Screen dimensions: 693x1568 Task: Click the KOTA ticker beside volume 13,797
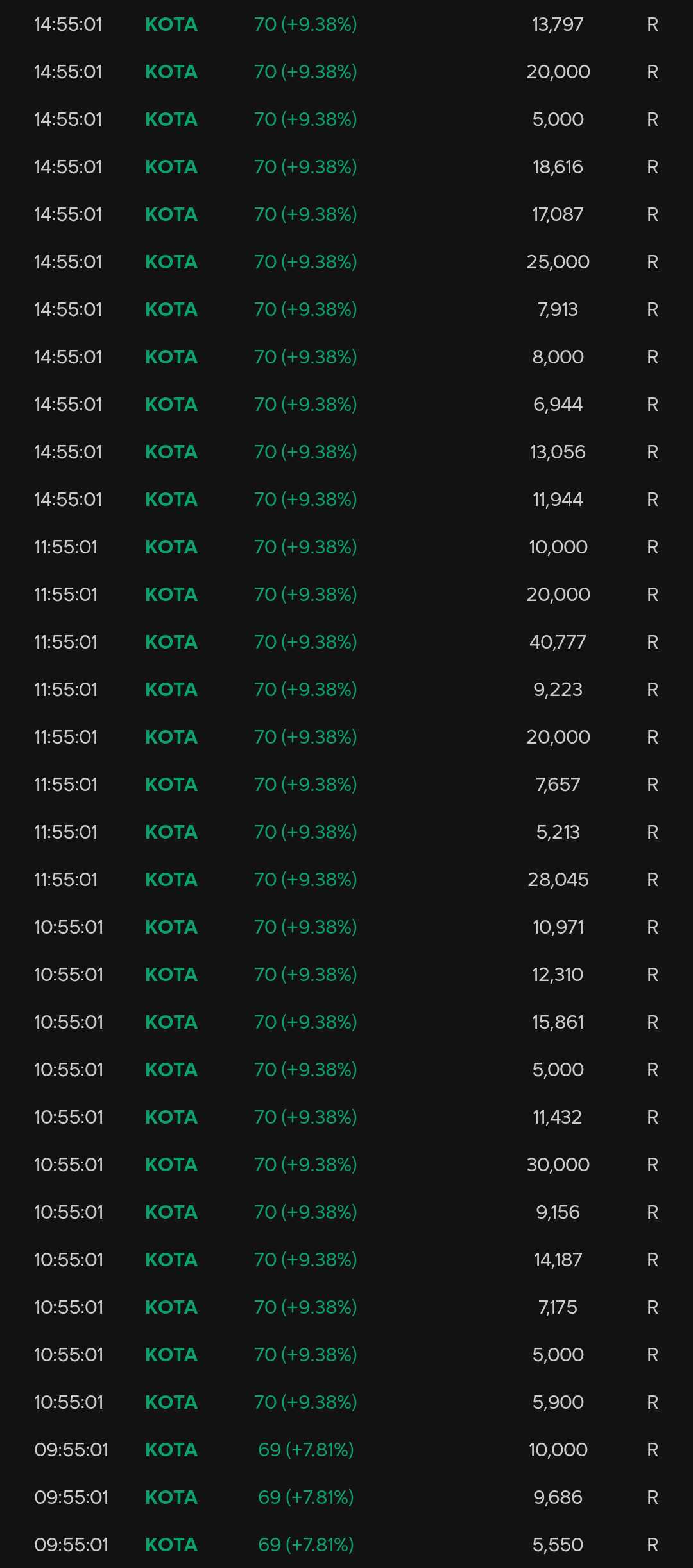coord(171,24)
